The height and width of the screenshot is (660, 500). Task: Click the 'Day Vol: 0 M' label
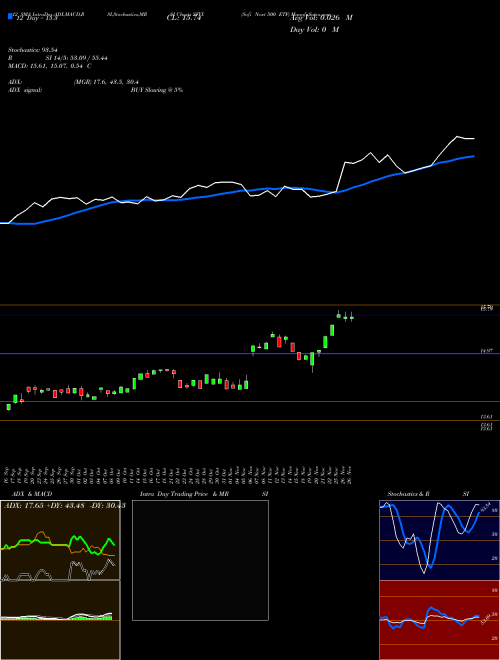tap(314, 29)
